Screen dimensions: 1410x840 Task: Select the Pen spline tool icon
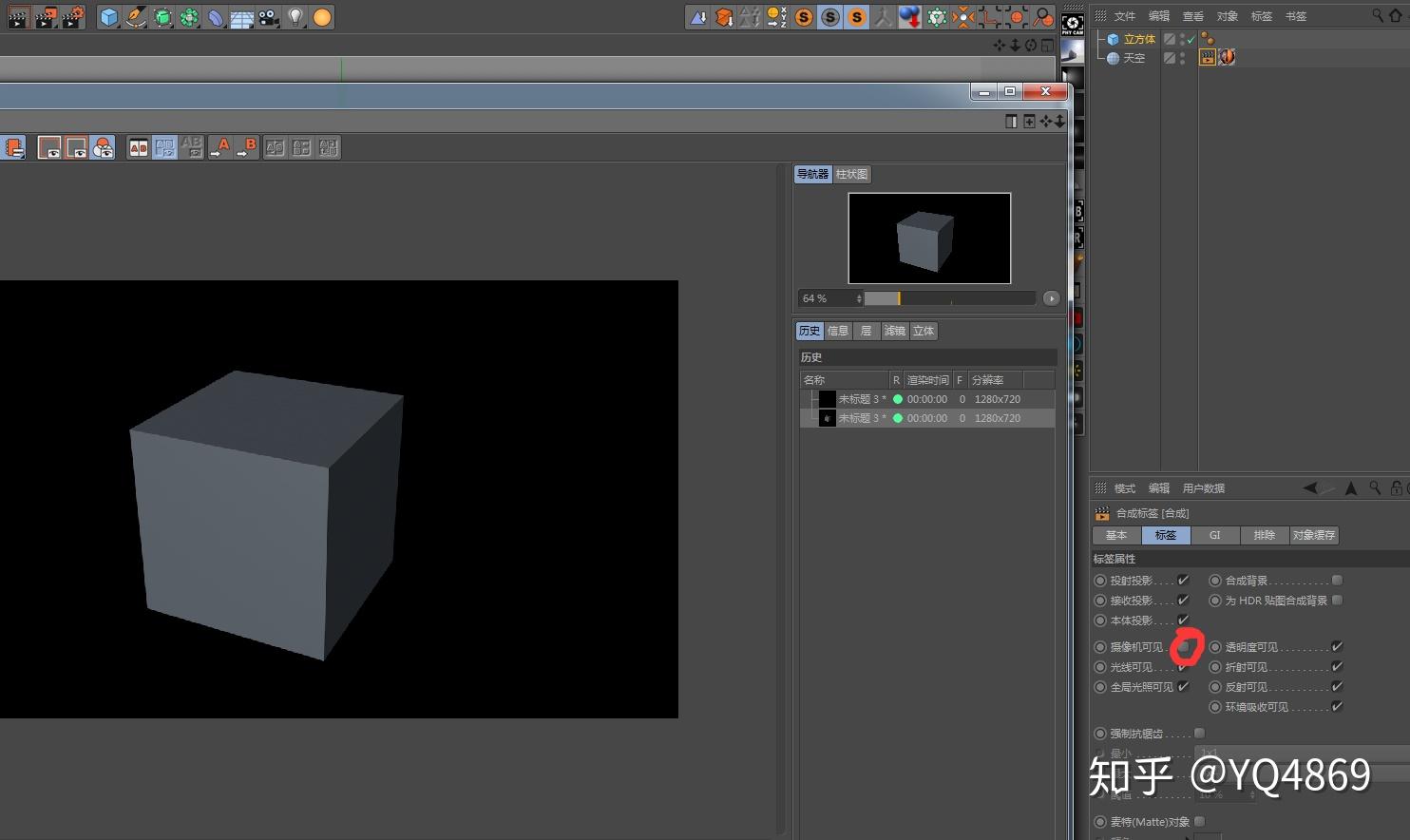[136, 17]
